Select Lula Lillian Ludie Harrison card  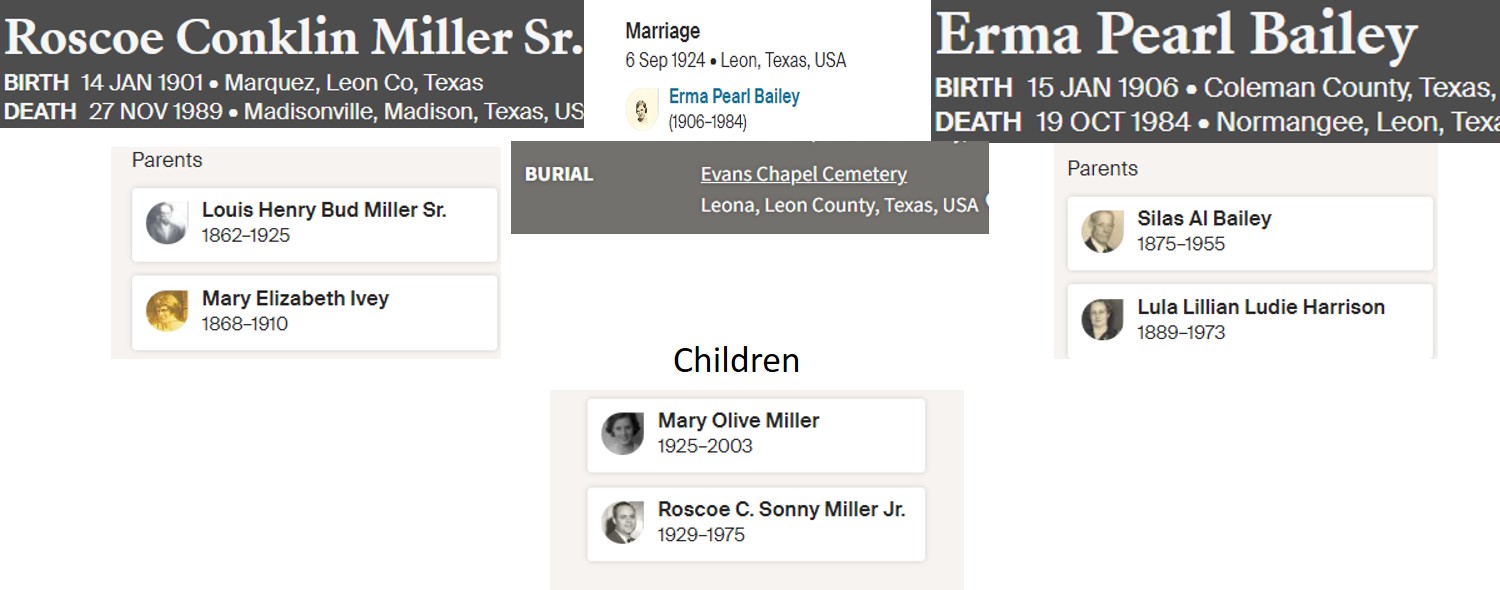click(x=1250, y=320)
